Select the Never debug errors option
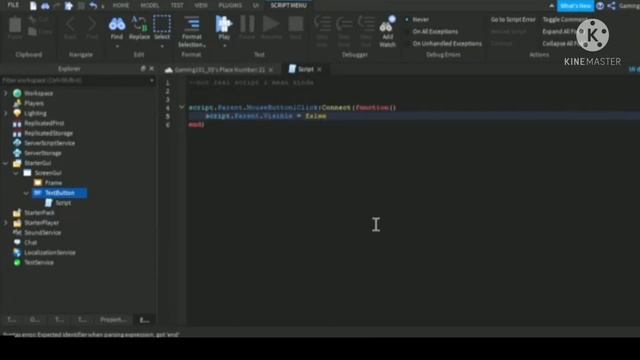Screen dimensions: 640x360 (x=417, y=19)
